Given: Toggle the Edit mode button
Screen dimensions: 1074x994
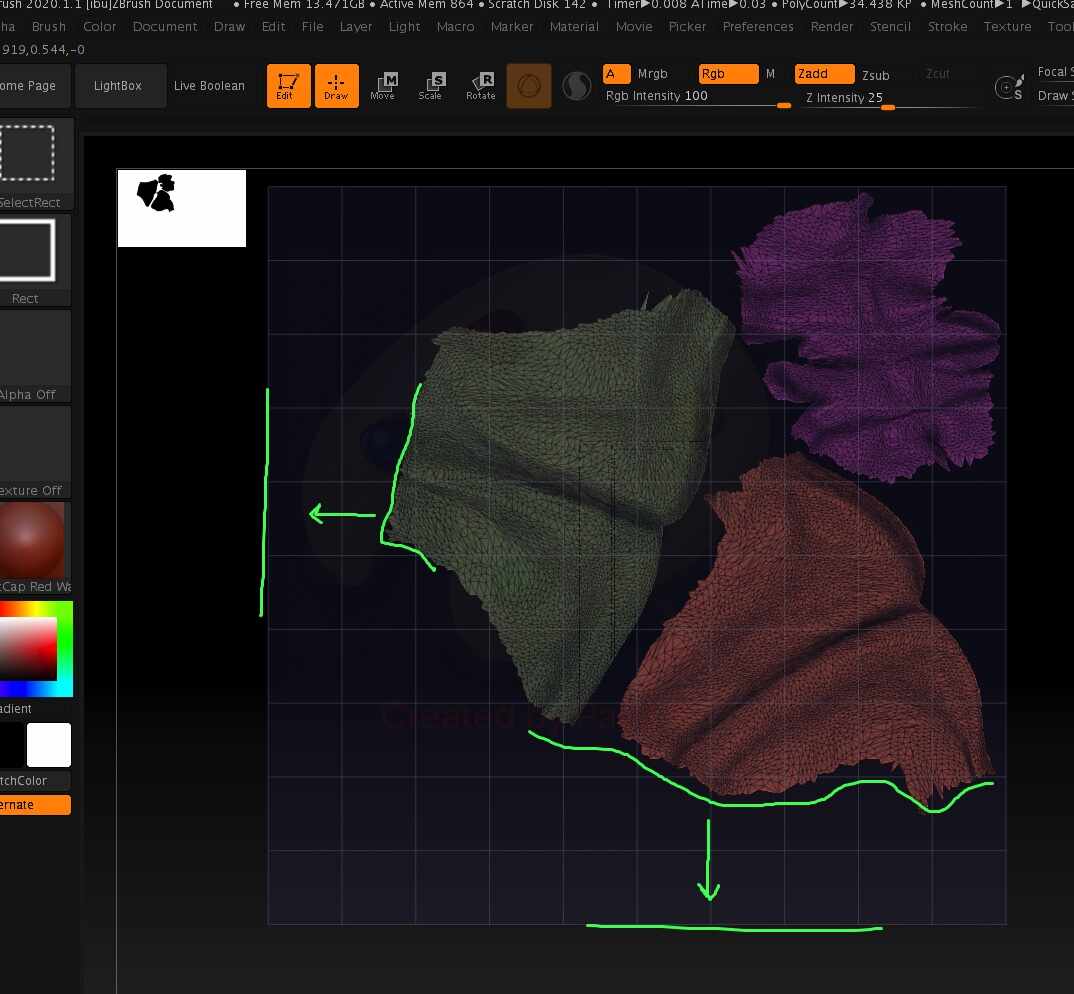Looking at the screenshot, I should [x=288, y=86].
